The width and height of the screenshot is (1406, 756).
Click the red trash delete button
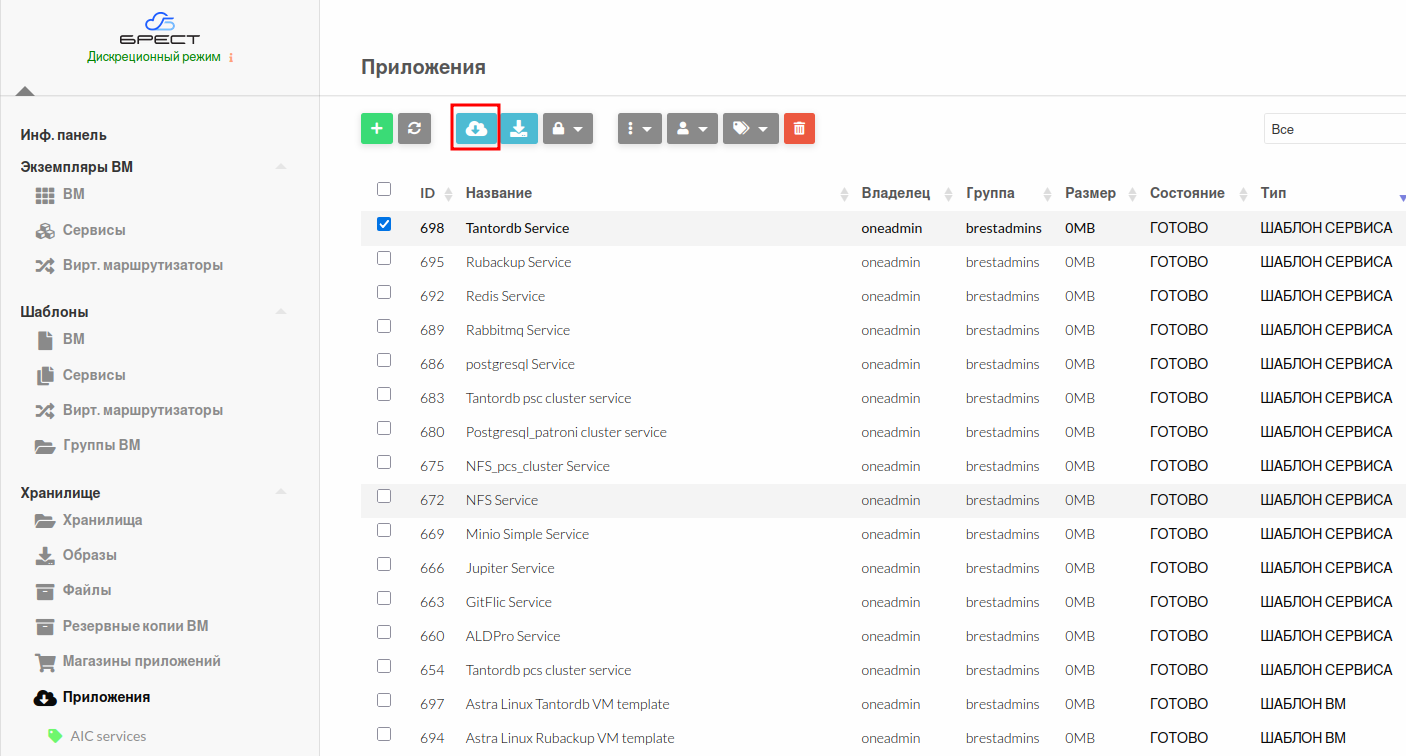pos(799,128)
